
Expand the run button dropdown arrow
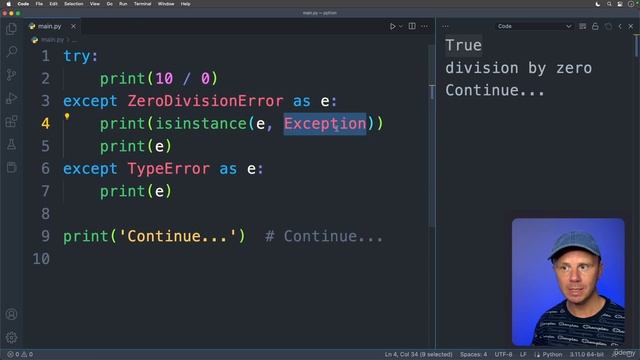click(401, 26)
